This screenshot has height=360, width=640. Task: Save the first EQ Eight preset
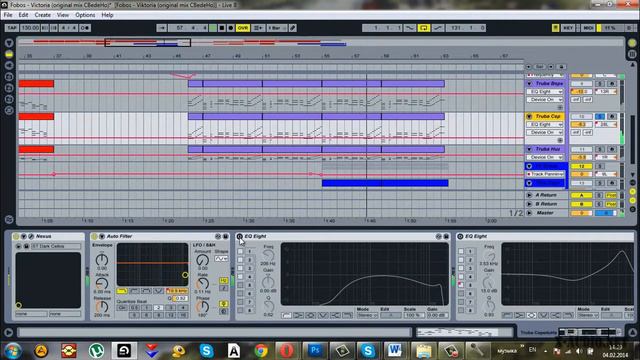coord(446,236)
